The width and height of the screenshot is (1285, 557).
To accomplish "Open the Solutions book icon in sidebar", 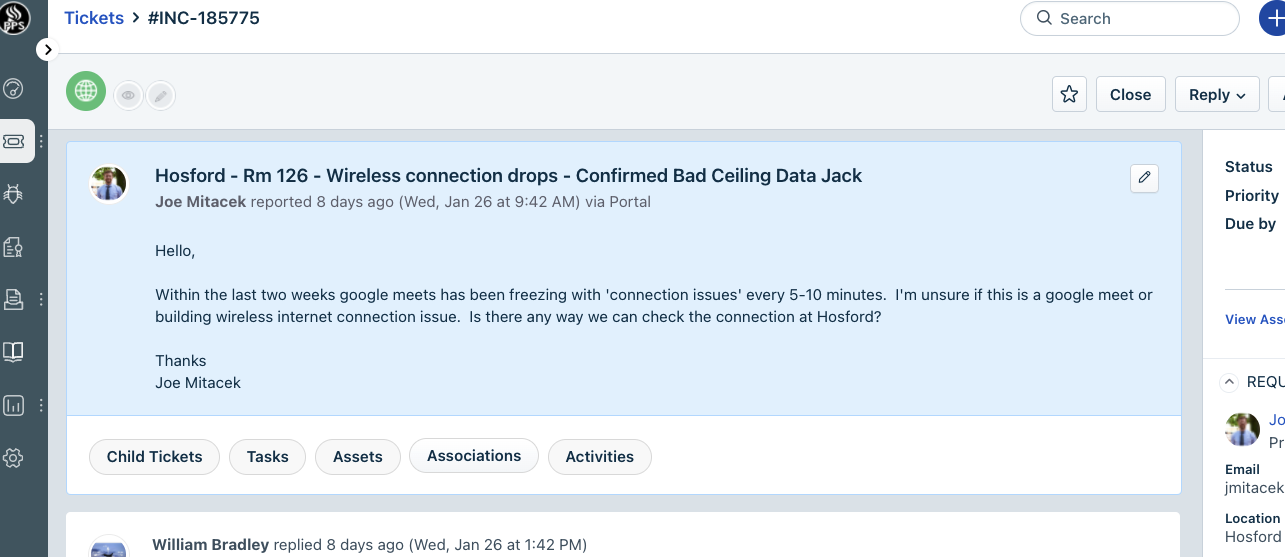I will [x=13, y=351].
